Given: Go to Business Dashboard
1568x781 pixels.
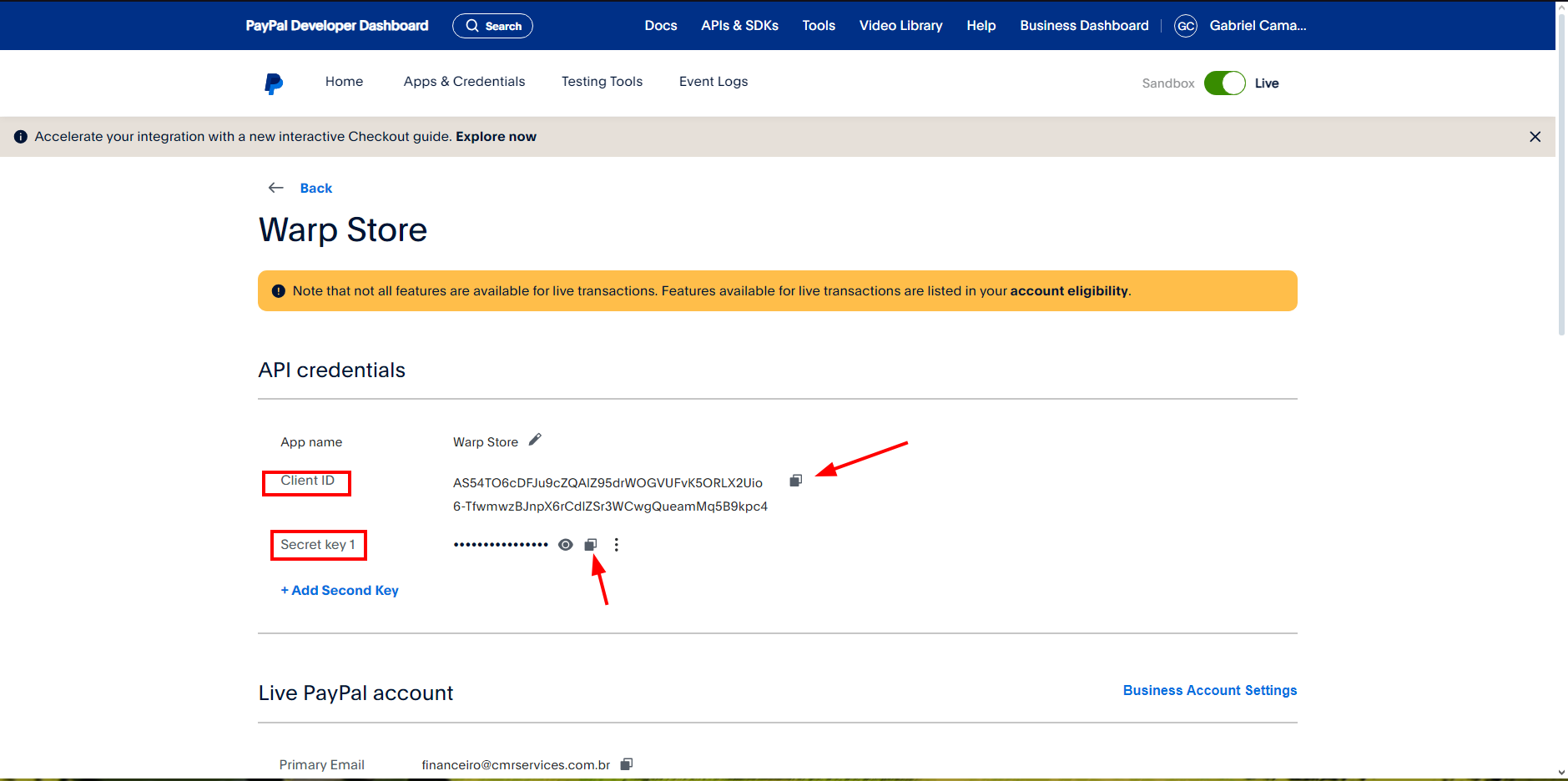Looking at the screenshot, I should [x=1084, y=26].
